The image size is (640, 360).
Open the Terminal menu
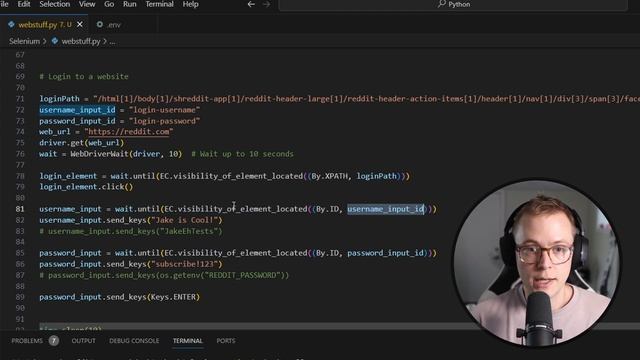[159, 4]
